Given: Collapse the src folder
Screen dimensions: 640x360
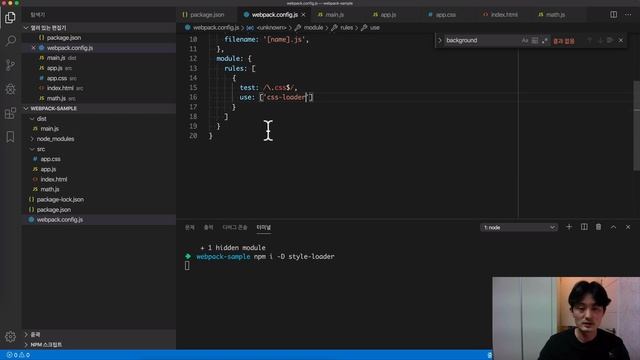Looking at the screenshot, I should 32,149.
